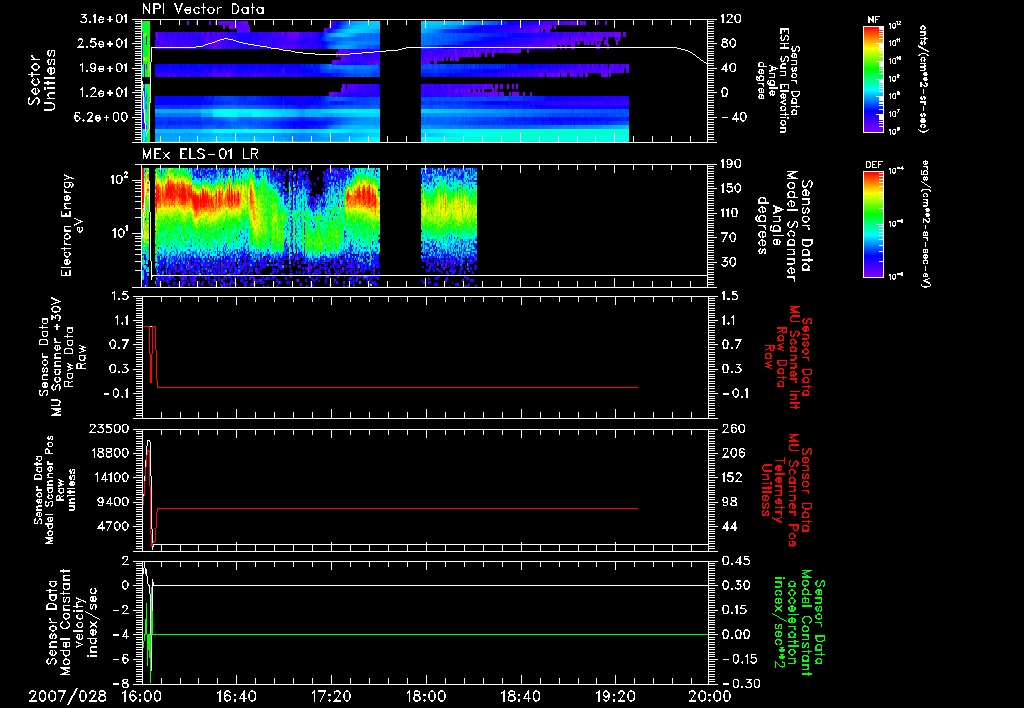
Task: Click the green 'Model Constant acceleration' label
Action: pos(798,622)
